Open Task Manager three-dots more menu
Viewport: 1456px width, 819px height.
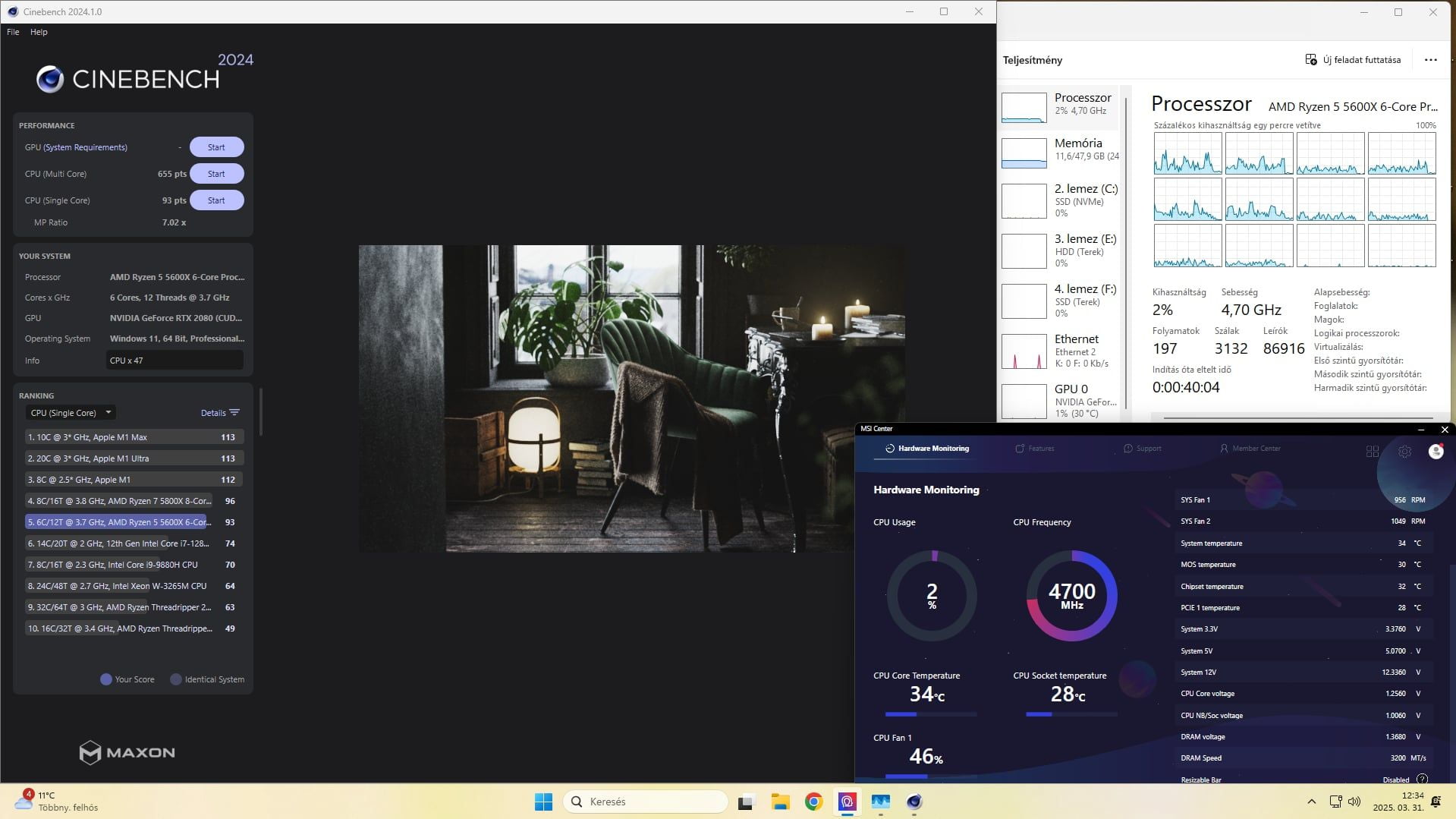(1430, 60)
